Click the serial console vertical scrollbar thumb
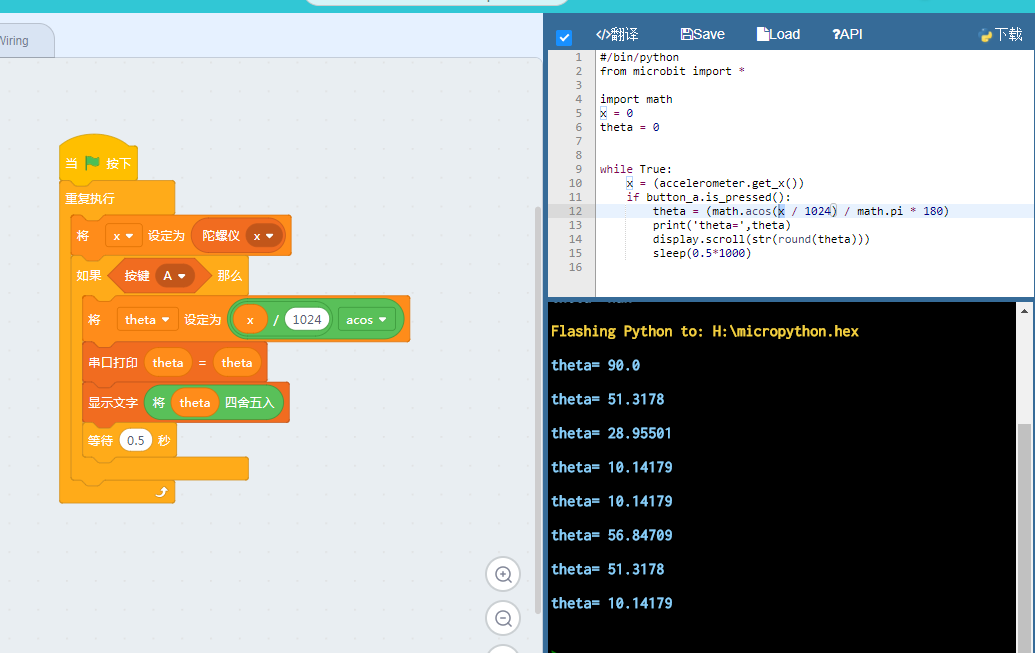 click(1024, 536)
